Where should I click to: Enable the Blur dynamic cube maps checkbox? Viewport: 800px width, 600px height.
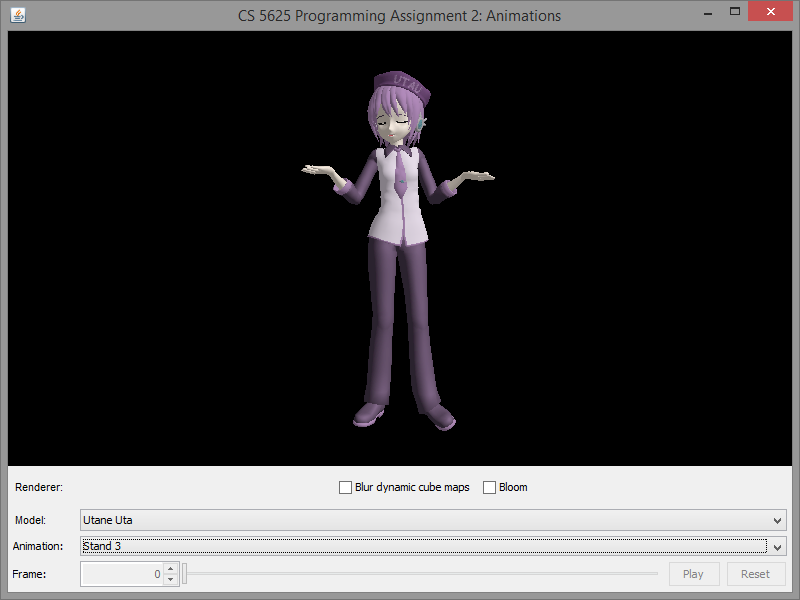pyautogui.click(x=346, y=488)
